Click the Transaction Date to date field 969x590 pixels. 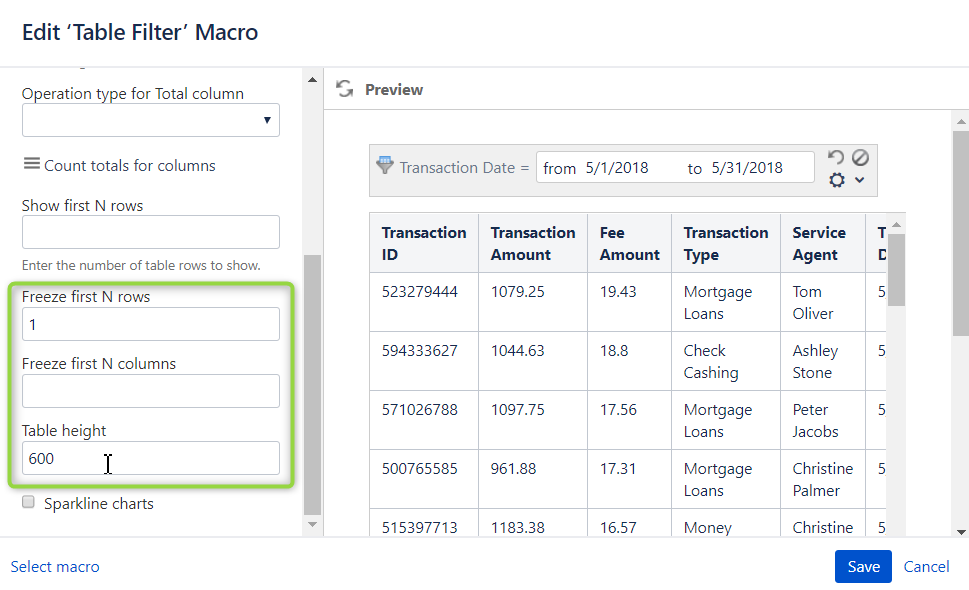tap(747, 168)
